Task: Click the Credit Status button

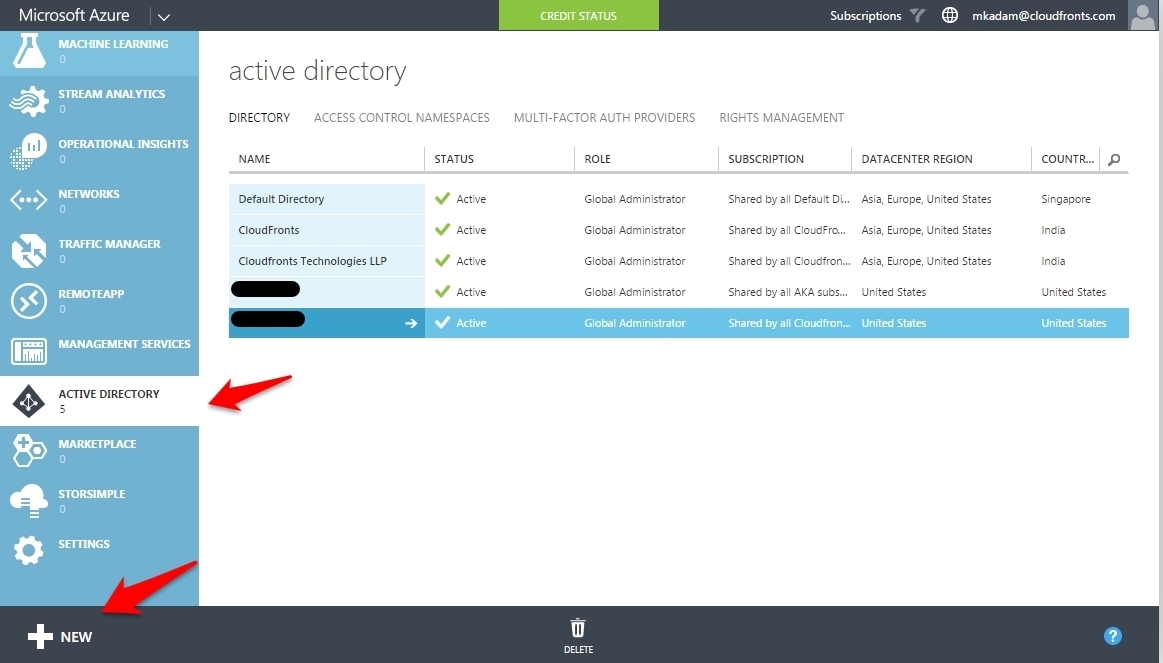Action: pos(579,15)
